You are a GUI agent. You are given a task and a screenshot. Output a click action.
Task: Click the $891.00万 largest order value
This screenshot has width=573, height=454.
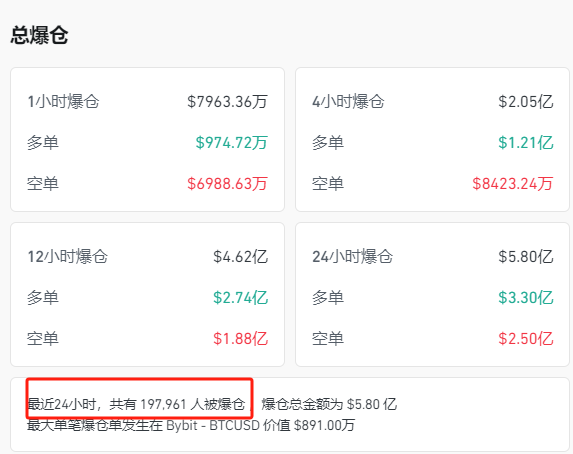pyautogui.click(x=324, y=425)
